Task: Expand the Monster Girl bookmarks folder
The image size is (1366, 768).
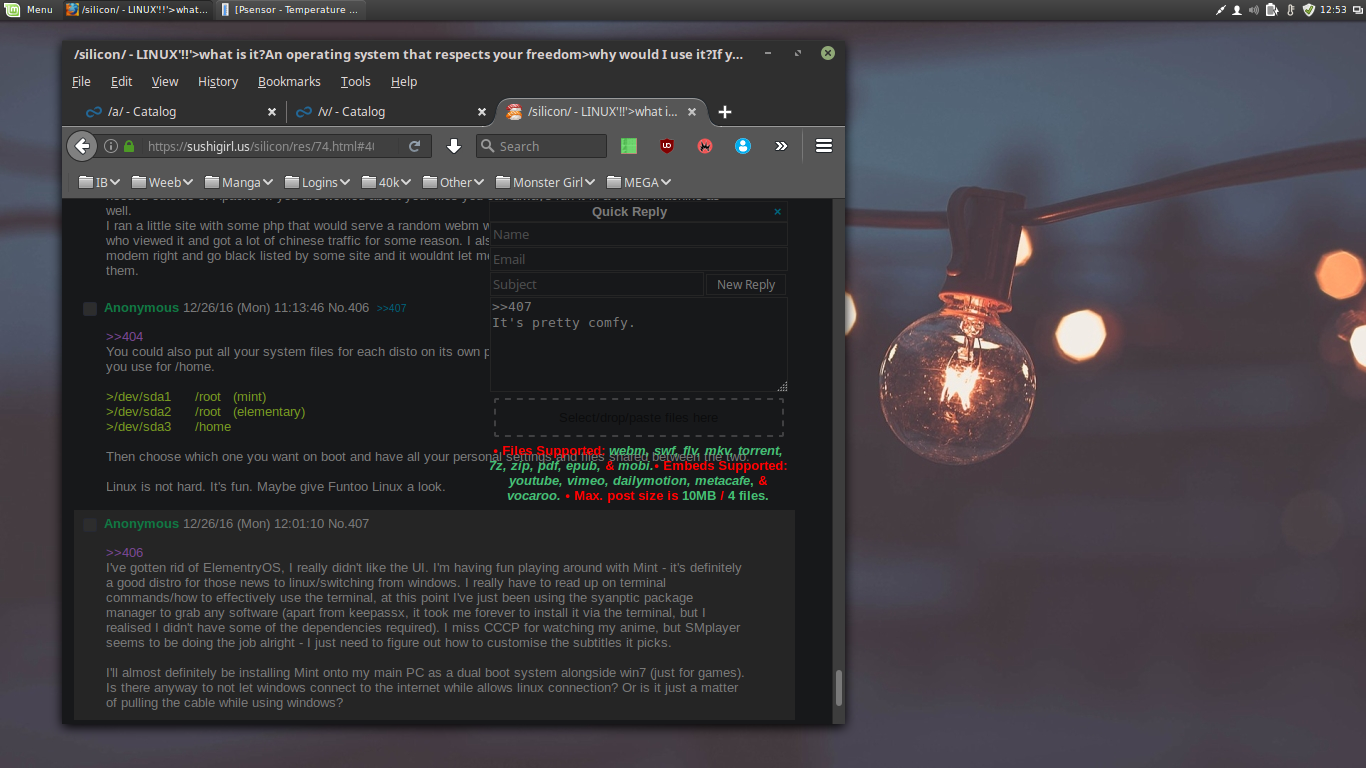Action: coord(545,182)
